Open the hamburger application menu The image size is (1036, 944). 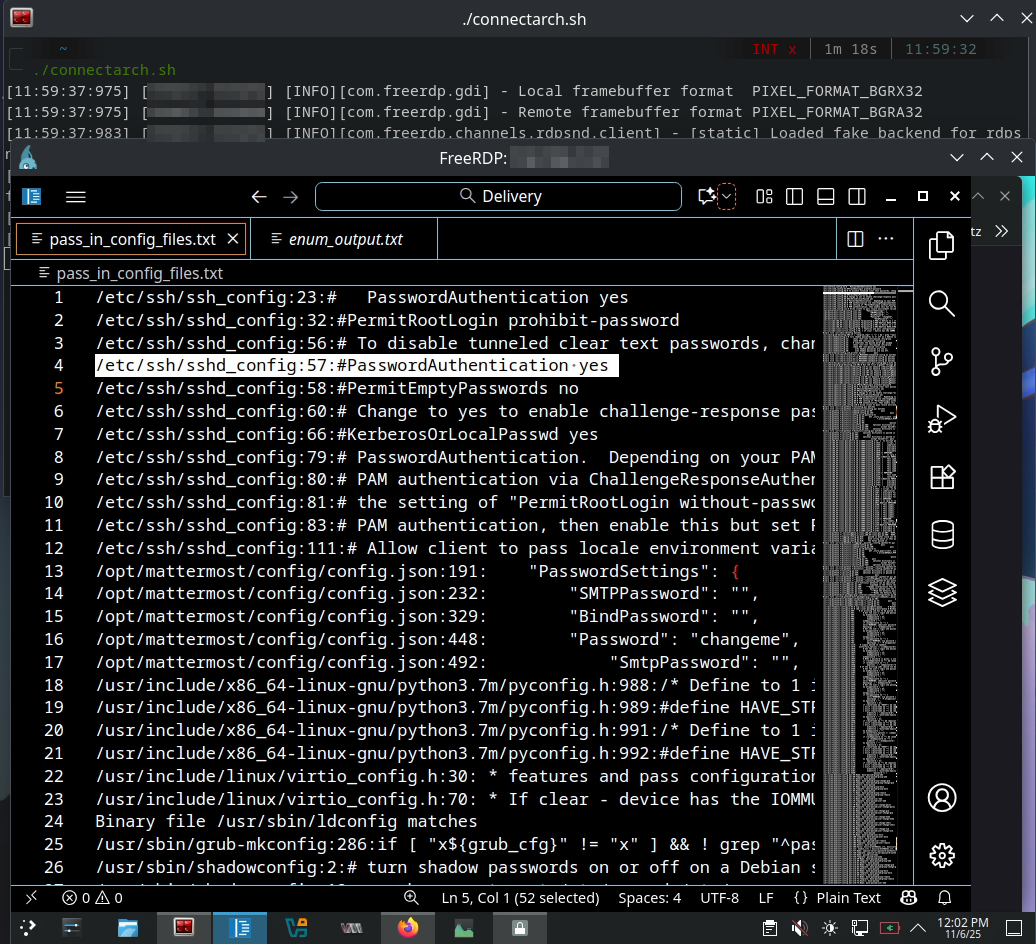[x=76, y=197]
